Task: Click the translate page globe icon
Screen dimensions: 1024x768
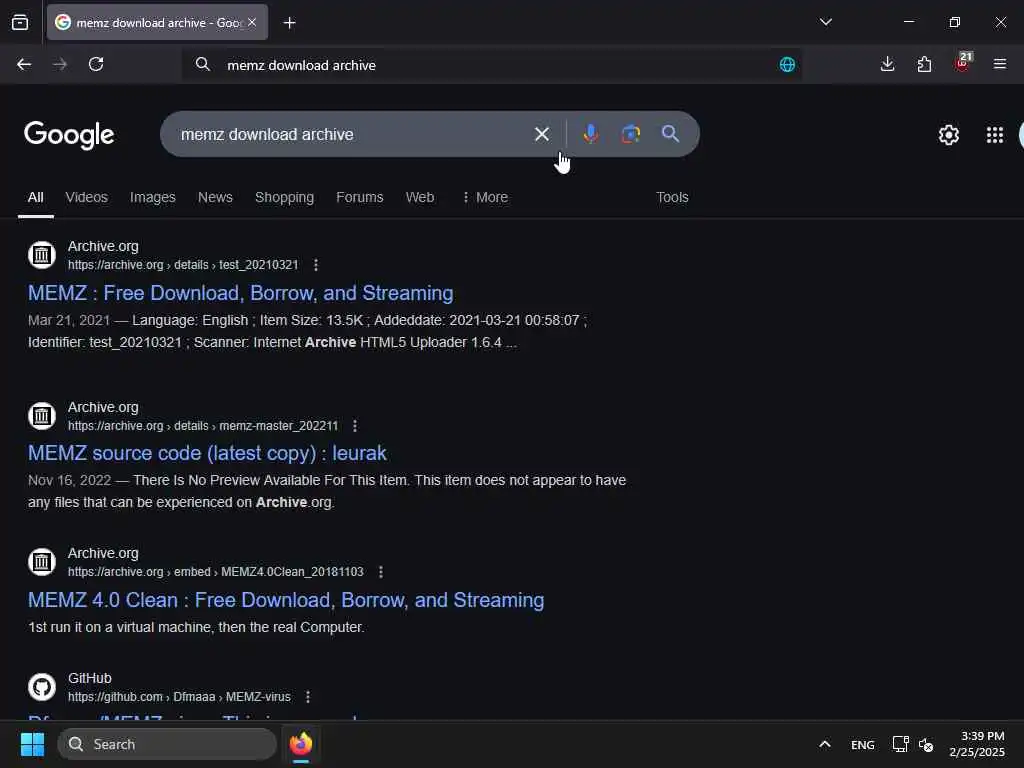Action: (787, 64)
